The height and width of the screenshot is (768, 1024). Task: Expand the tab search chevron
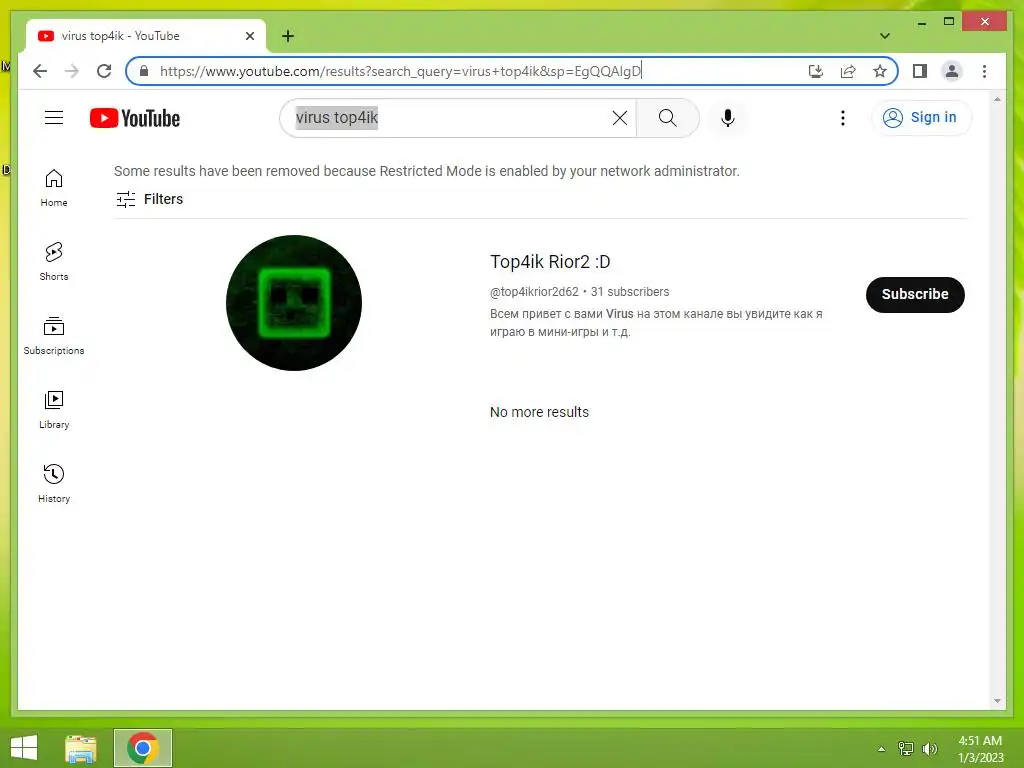point(884,36)
